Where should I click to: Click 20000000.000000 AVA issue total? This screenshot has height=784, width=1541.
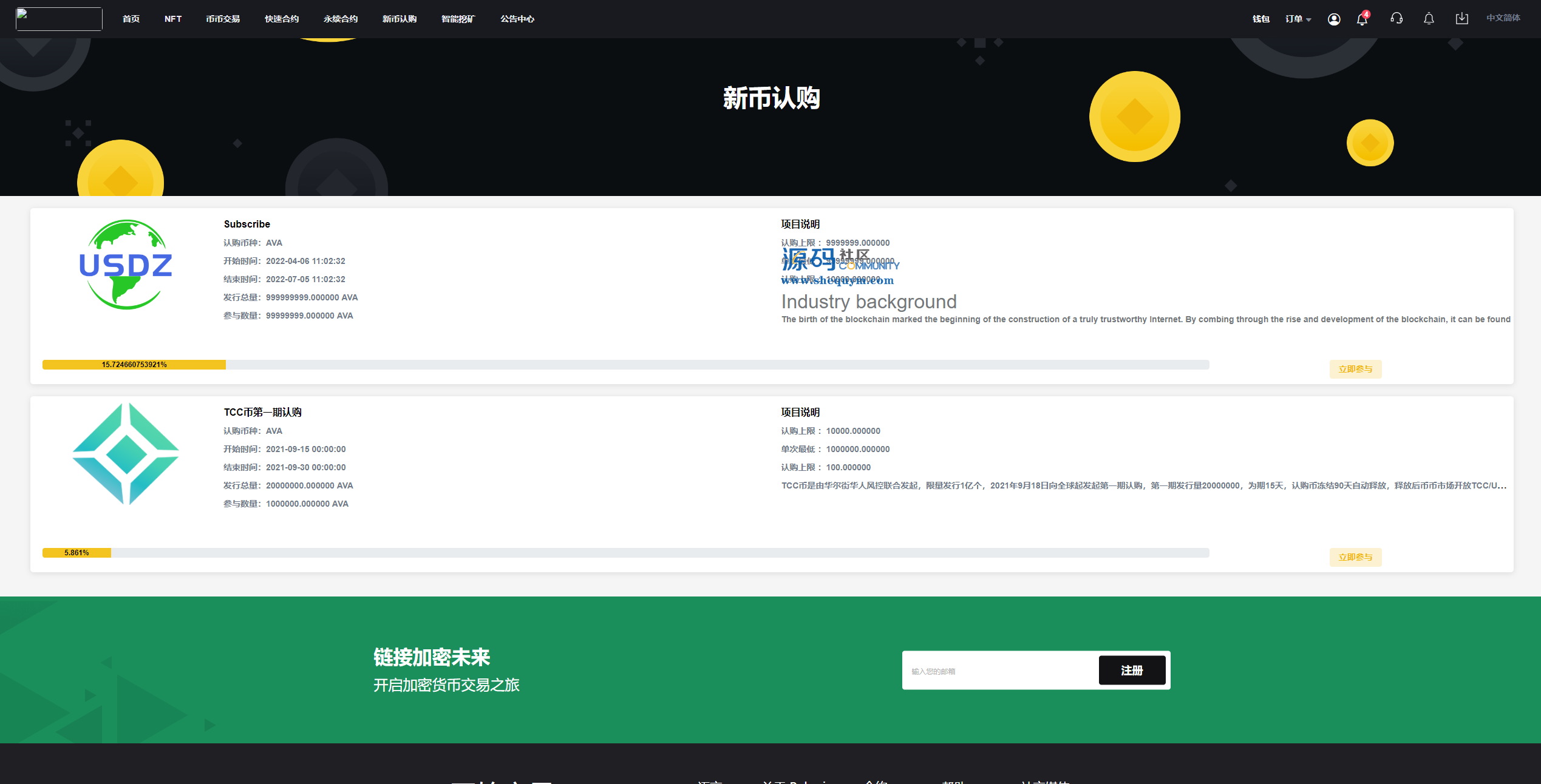(x=309, y=485)
